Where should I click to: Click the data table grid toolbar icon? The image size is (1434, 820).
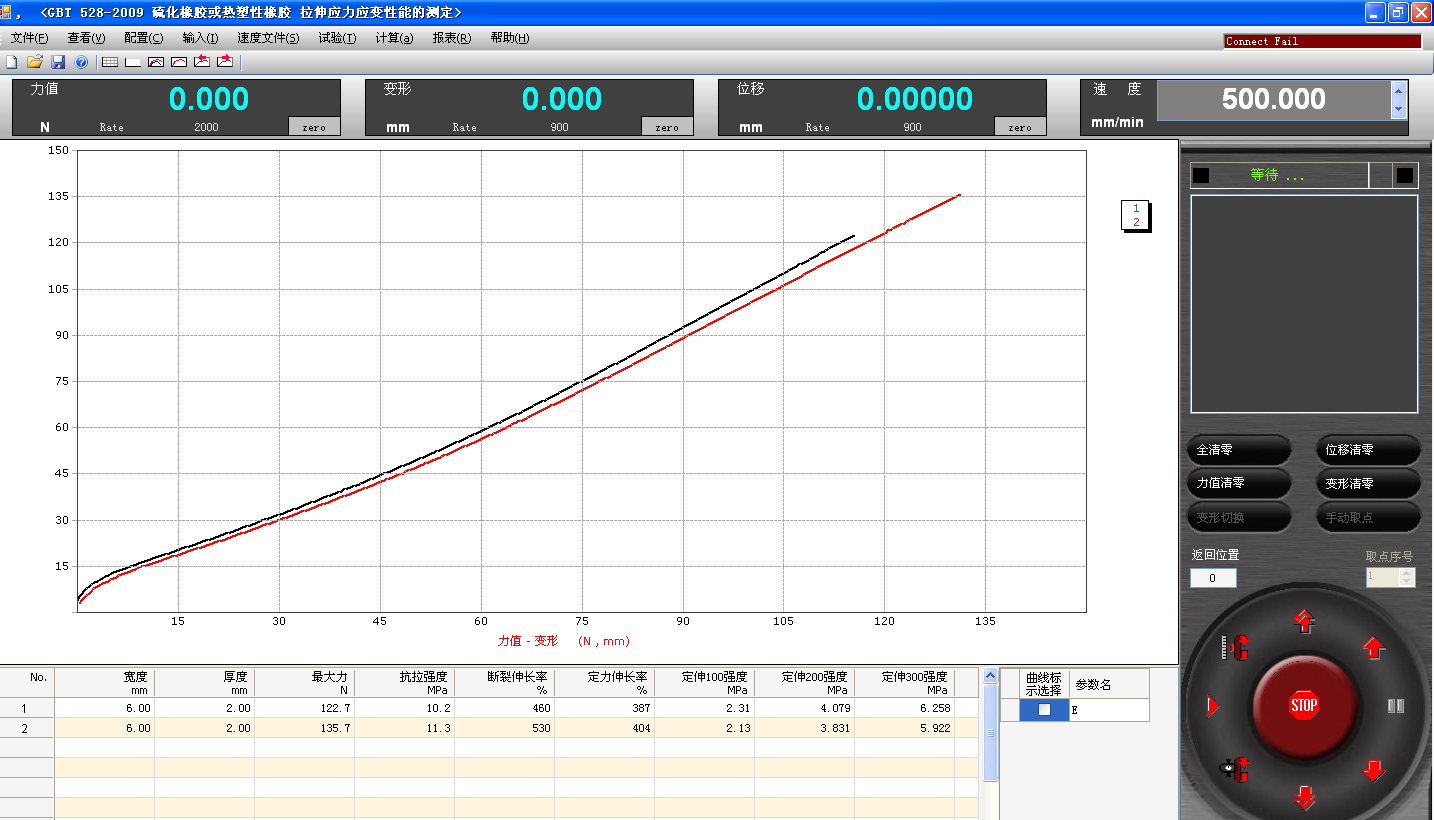pos(110,62)
